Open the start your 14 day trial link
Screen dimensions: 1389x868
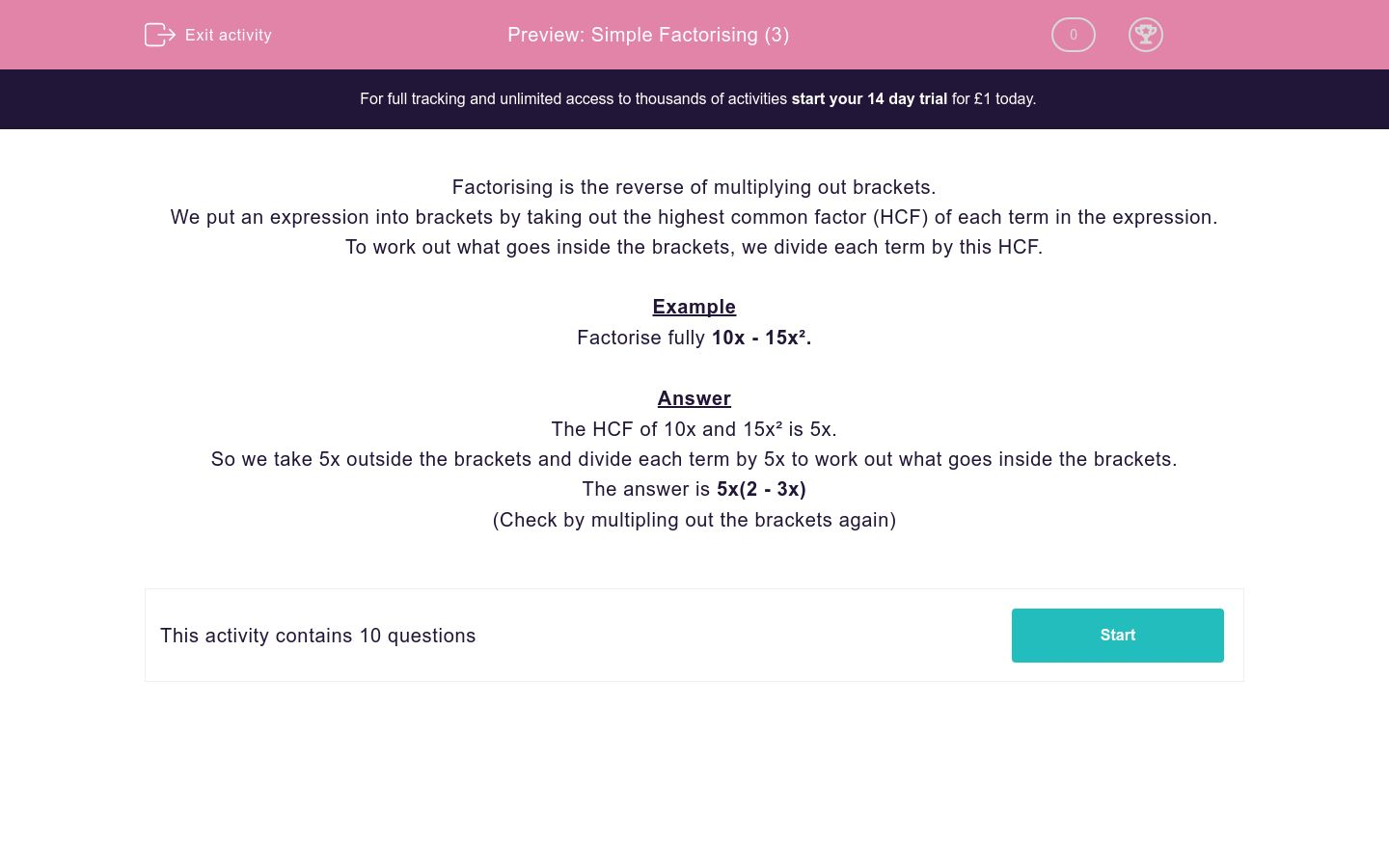869,98
